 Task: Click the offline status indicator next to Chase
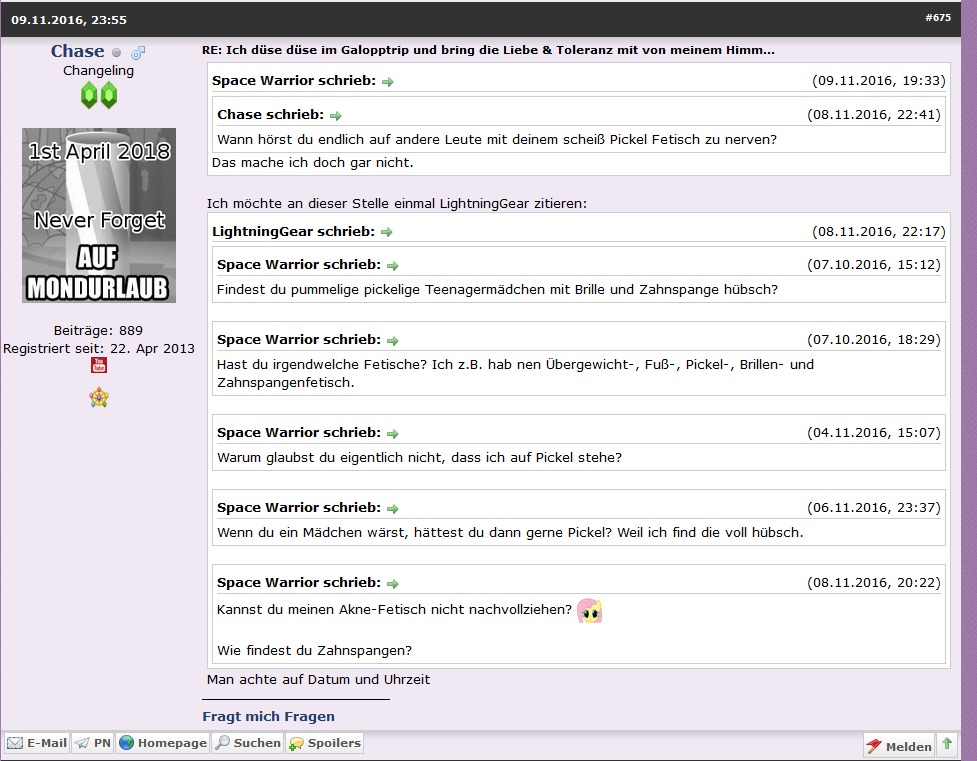[x=117, y=53]
